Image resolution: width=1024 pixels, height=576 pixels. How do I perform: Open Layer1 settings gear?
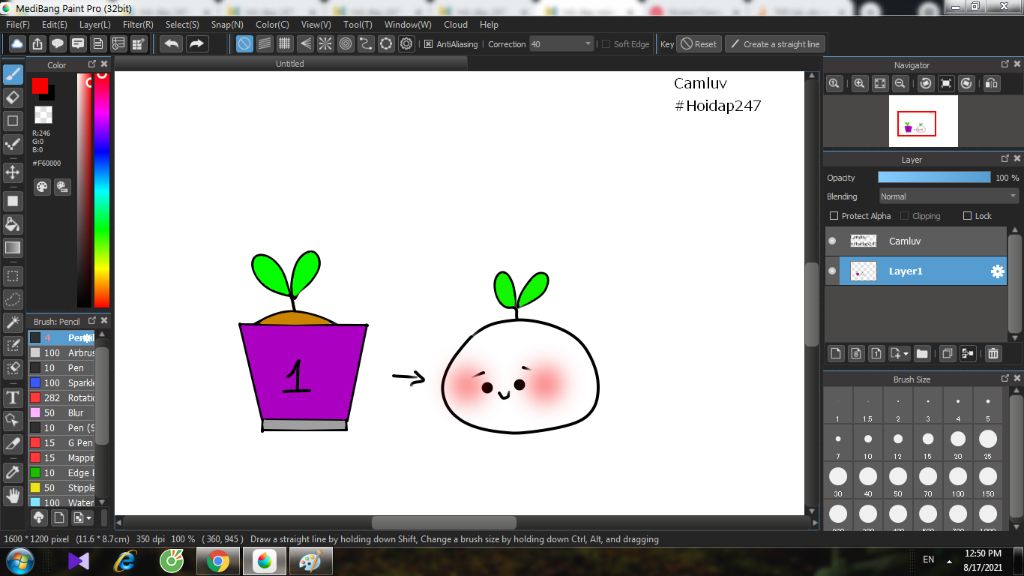click(x=997, y=271)
